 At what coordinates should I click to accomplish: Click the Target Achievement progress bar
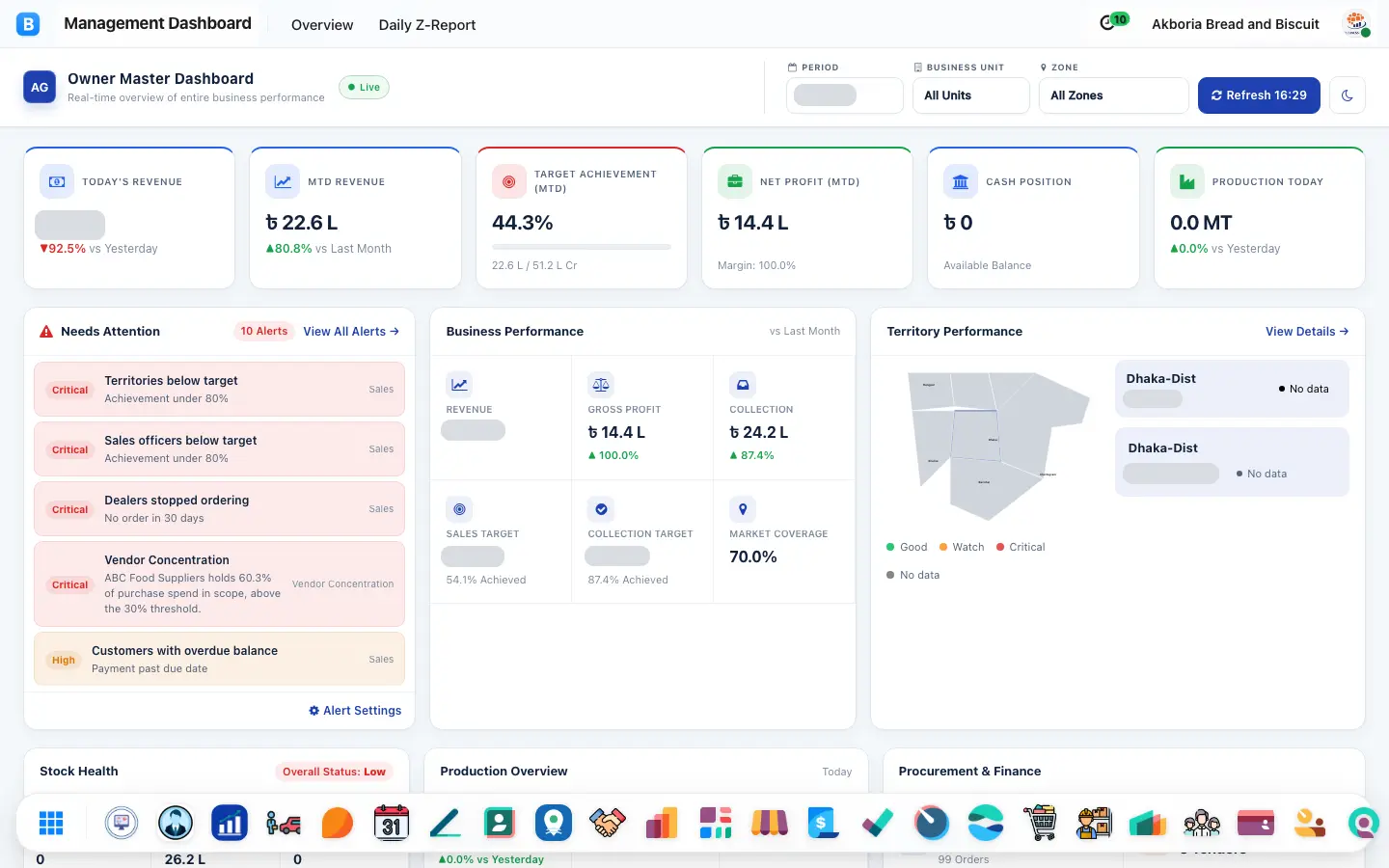(x=582, y=247)
